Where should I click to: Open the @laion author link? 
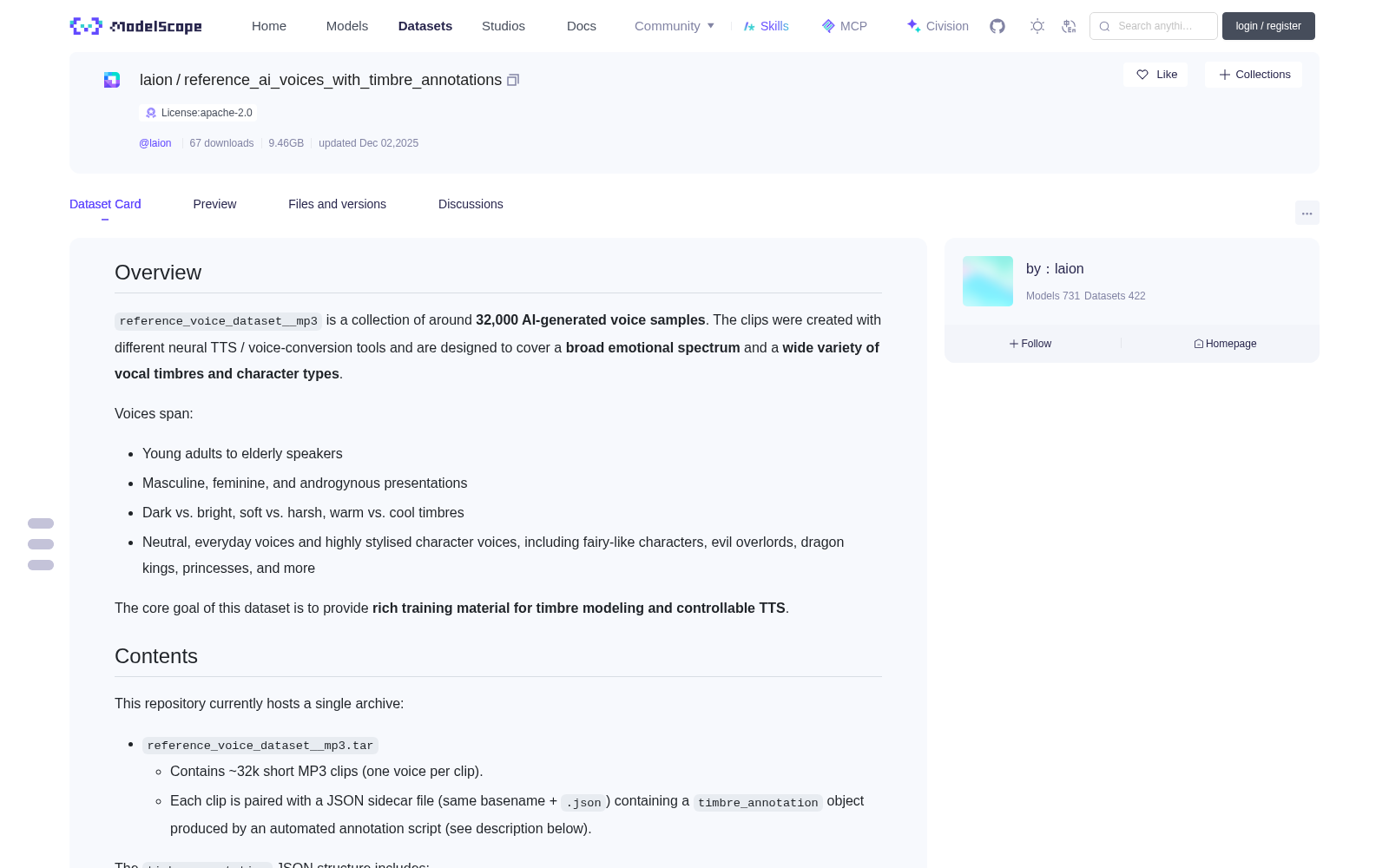[x=155, y=143]
